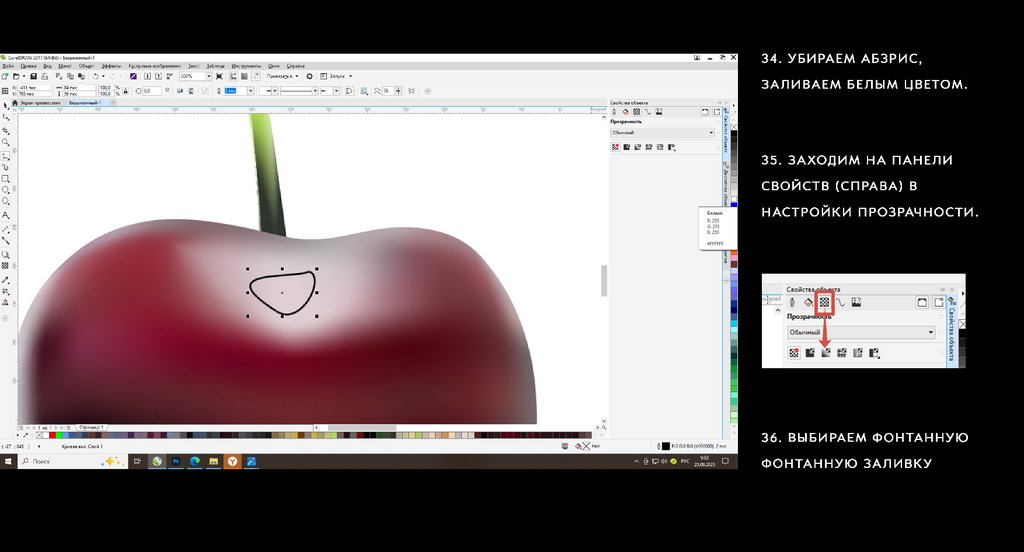1024x552 pixels.
Task: Select the Pick tool in the toolbox
Action: point(6,106)
